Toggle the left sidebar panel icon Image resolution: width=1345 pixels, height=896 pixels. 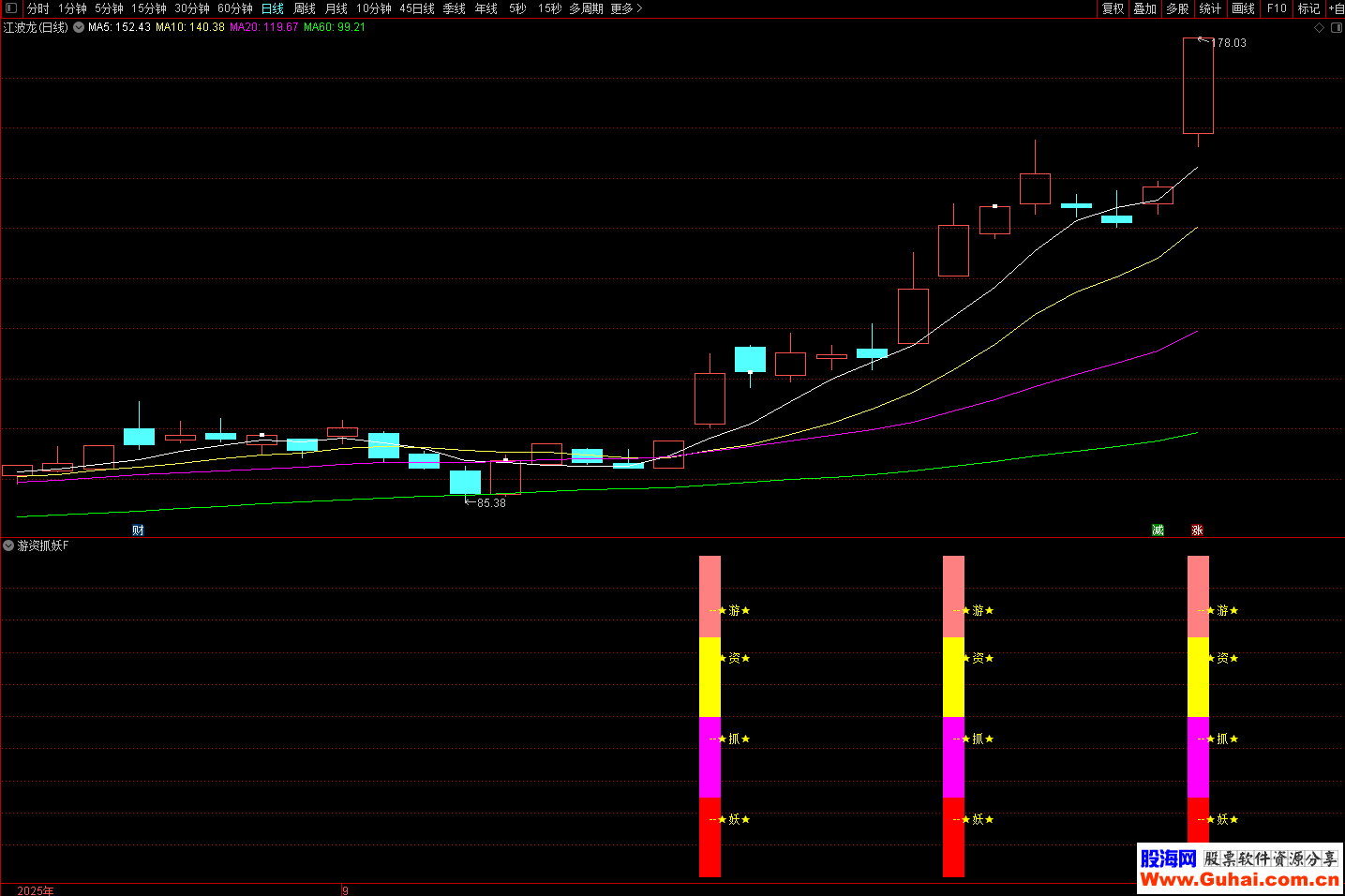(11, 8)
